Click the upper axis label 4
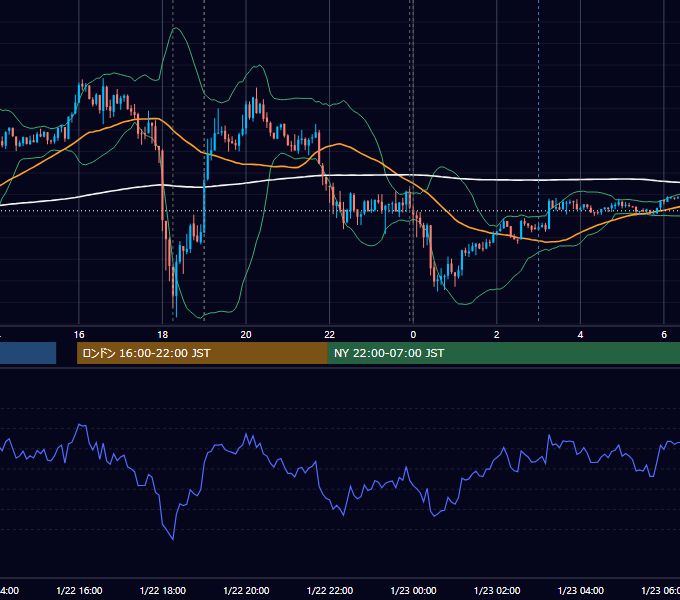The height and width of the screenshot is (600, 680). (580, 335)
